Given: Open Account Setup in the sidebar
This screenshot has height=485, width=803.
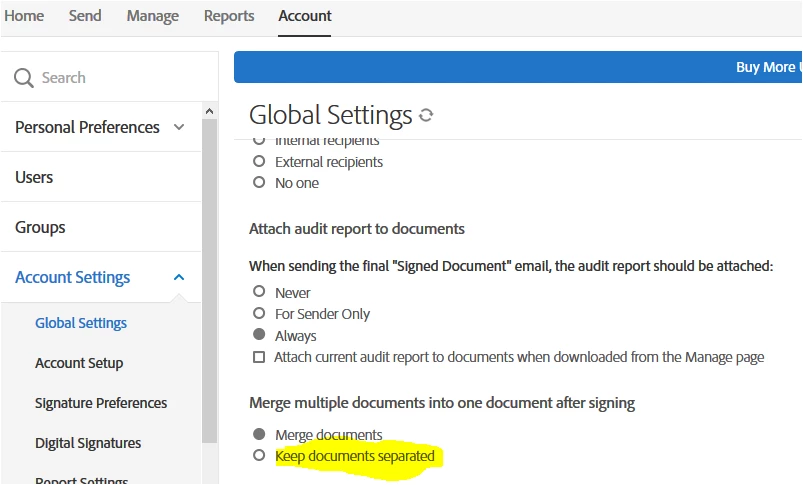Looking at the screenshot, I should click(x=79, y=363).
